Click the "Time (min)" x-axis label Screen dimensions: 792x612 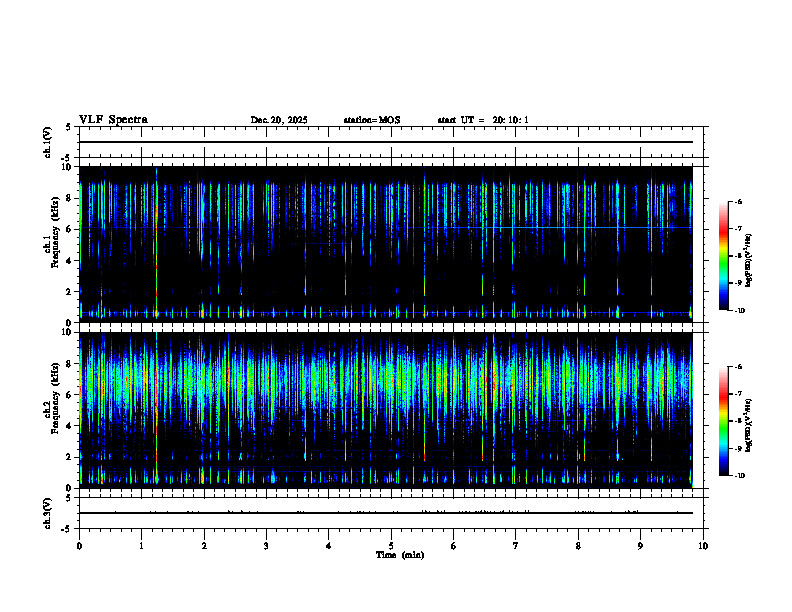[400, 555]
